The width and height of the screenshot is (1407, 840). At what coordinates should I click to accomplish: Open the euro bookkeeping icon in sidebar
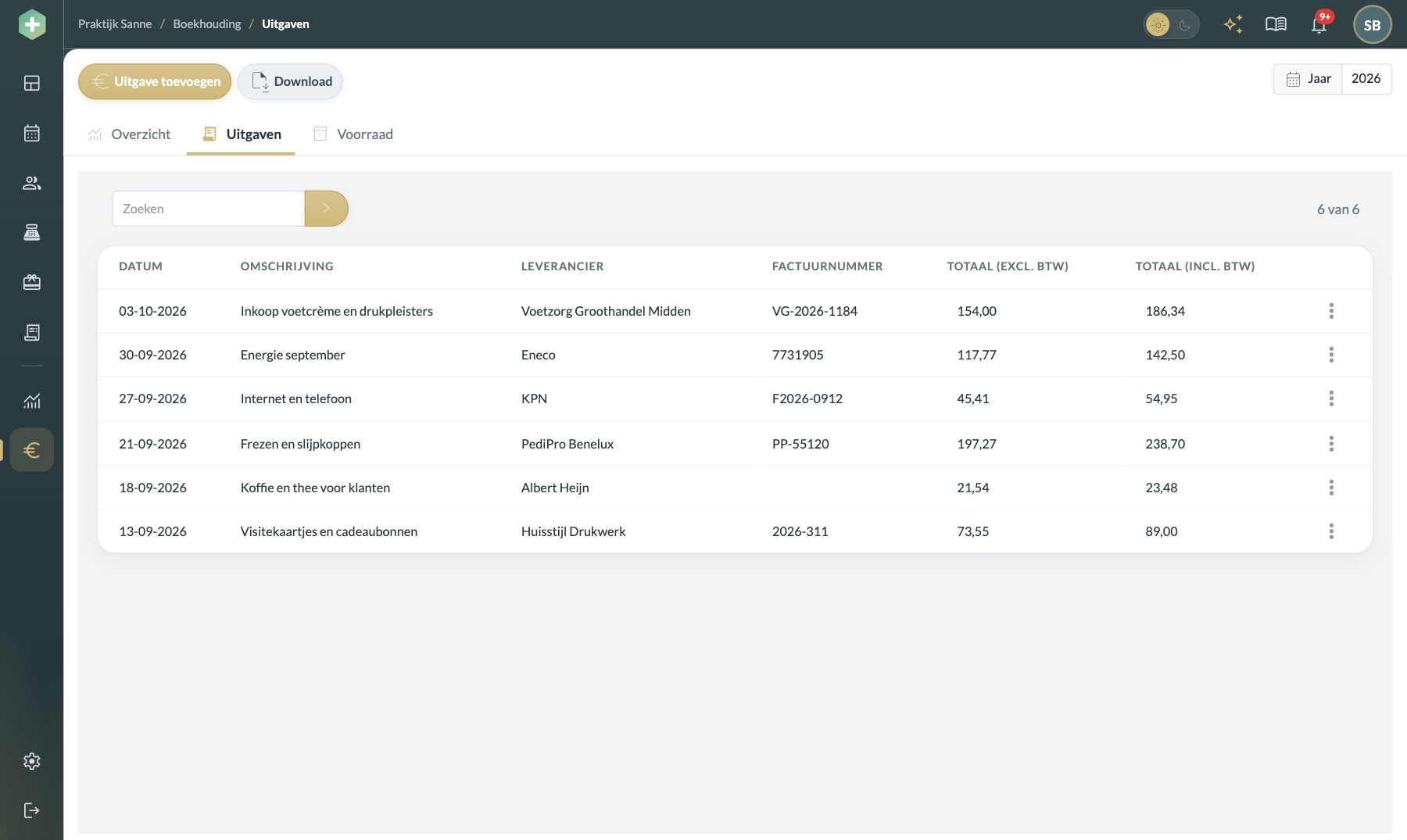coord(32,450)
